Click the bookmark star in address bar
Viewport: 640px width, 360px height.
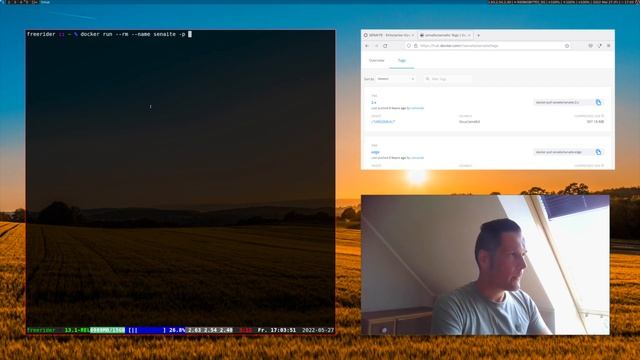[567, 46]
